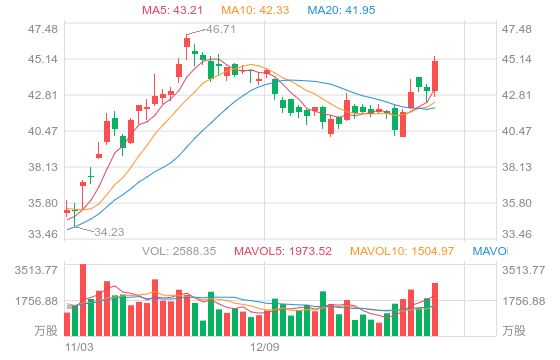
Task: Click the MAVOL5: 1973.52 label
Action: tap(283, 251)
